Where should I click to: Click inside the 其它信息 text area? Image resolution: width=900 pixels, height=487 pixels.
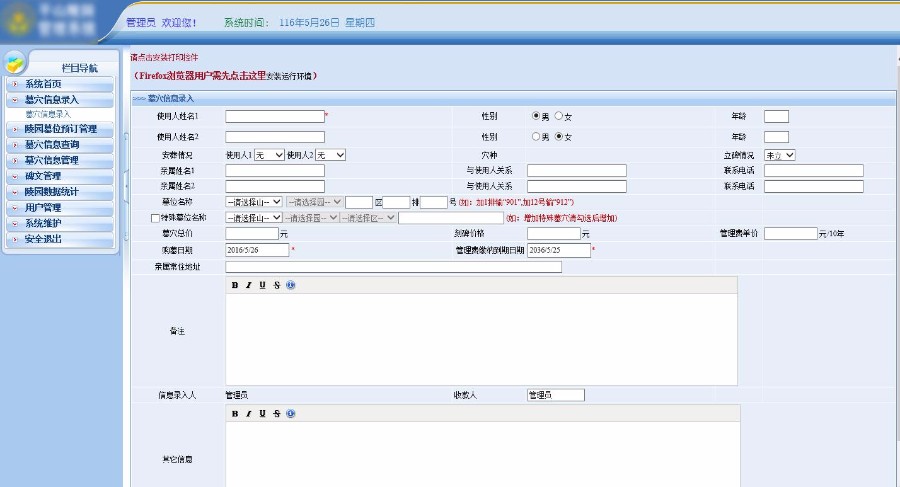tap(483, 455)
